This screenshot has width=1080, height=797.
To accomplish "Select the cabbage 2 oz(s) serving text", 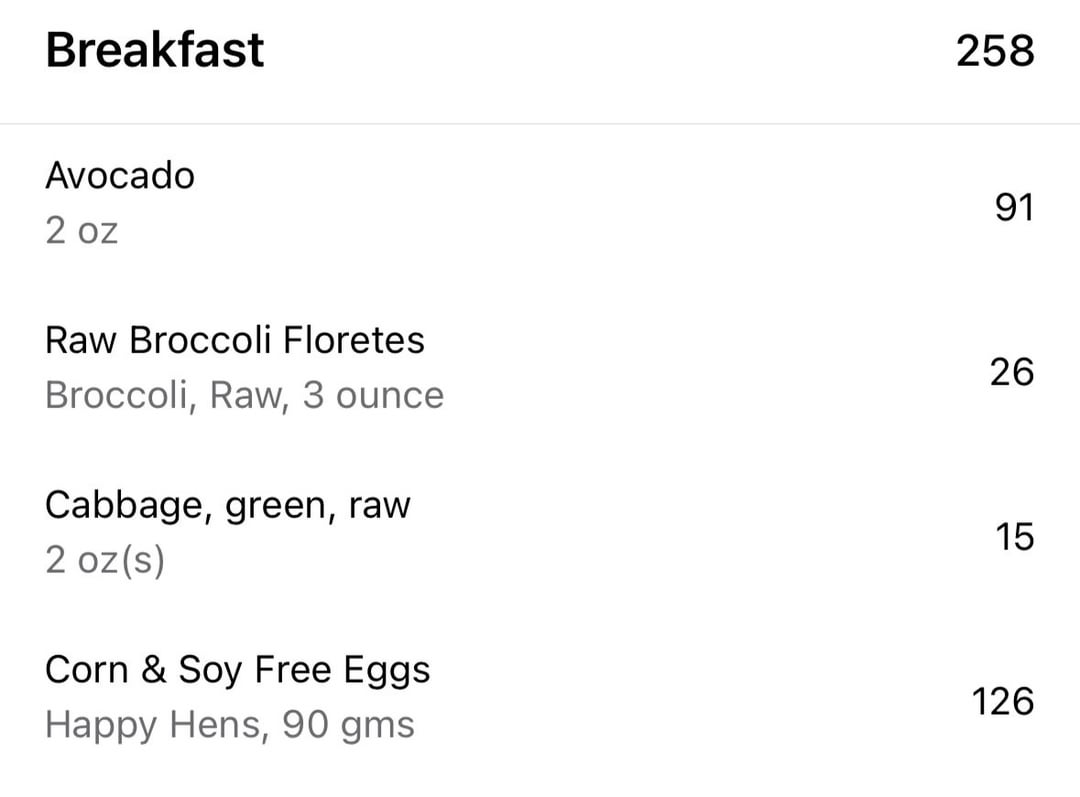I will [x=105, y=560].
